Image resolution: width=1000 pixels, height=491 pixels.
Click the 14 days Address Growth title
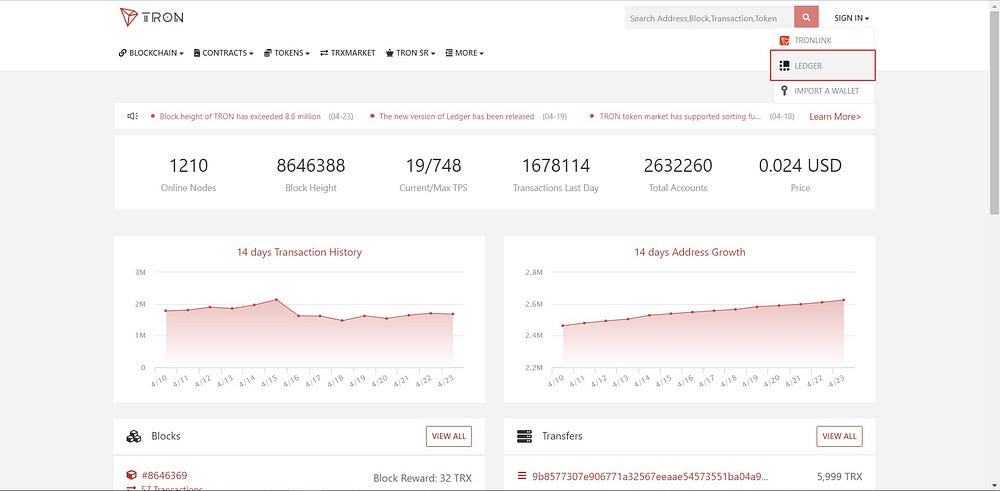(x=689, y=252)
